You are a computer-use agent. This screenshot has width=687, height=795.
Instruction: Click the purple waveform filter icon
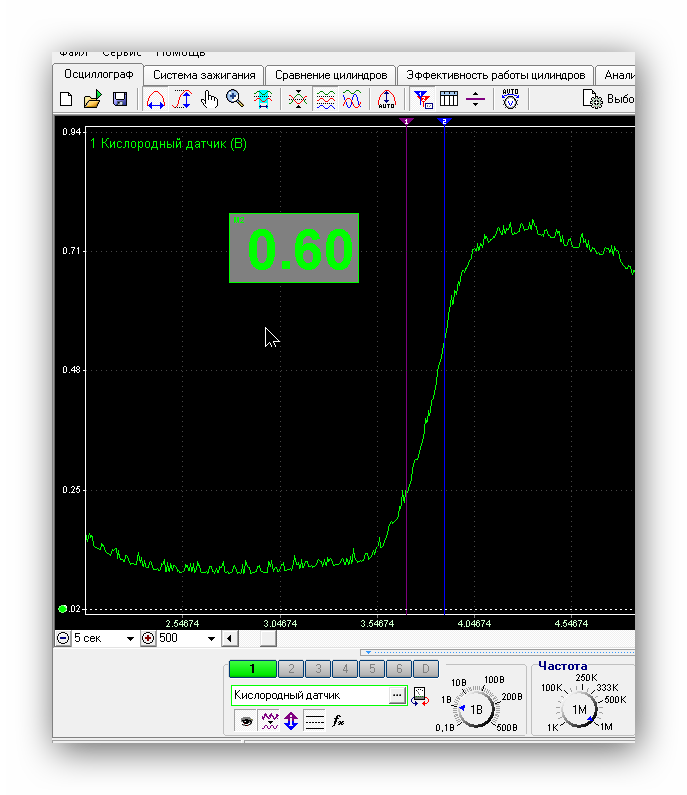270,720
